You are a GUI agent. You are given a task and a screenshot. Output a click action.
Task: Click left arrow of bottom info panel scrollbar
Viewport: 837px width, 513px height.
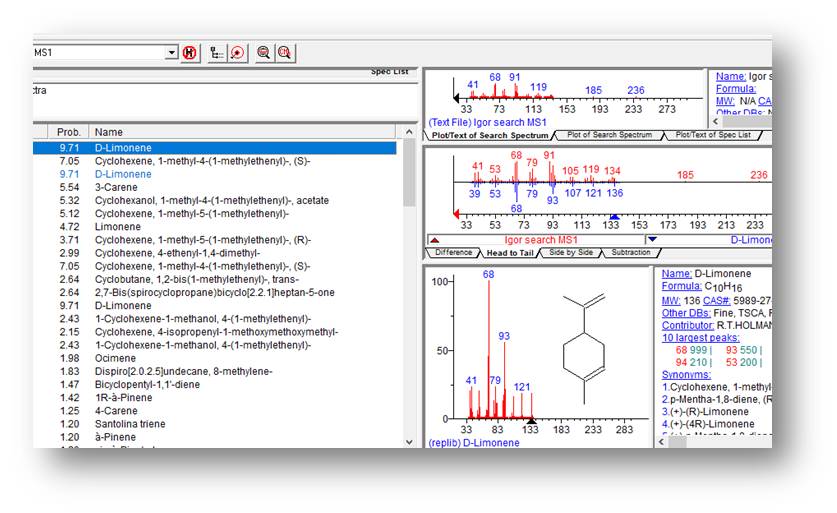pyautogui.click(x=662, y=442)
